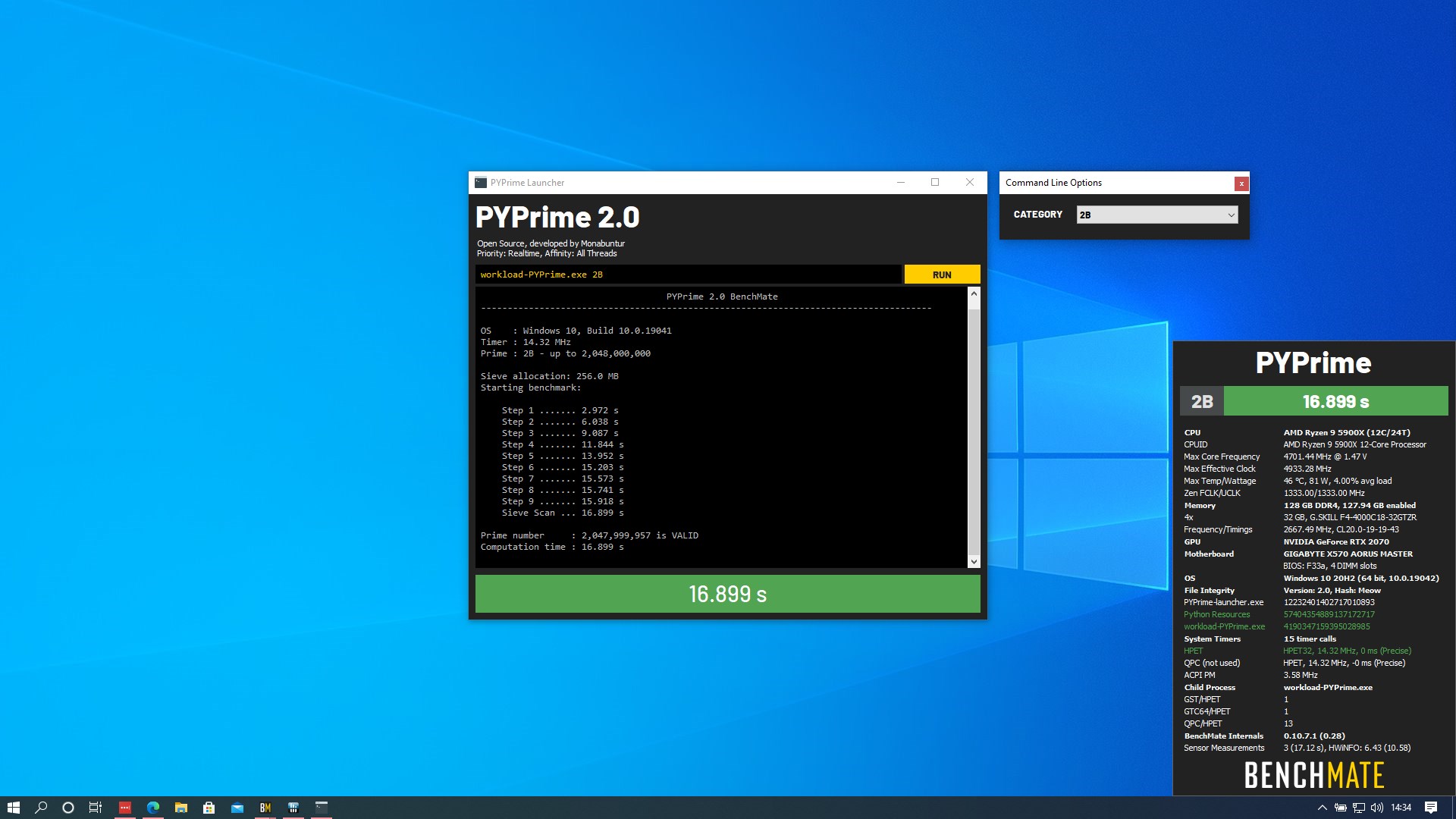Click 'GIGABYTE X570 AORUS MASTER' motherboard value
The width and height of the screenshot is (1456, 819).
pos(1348,554)
